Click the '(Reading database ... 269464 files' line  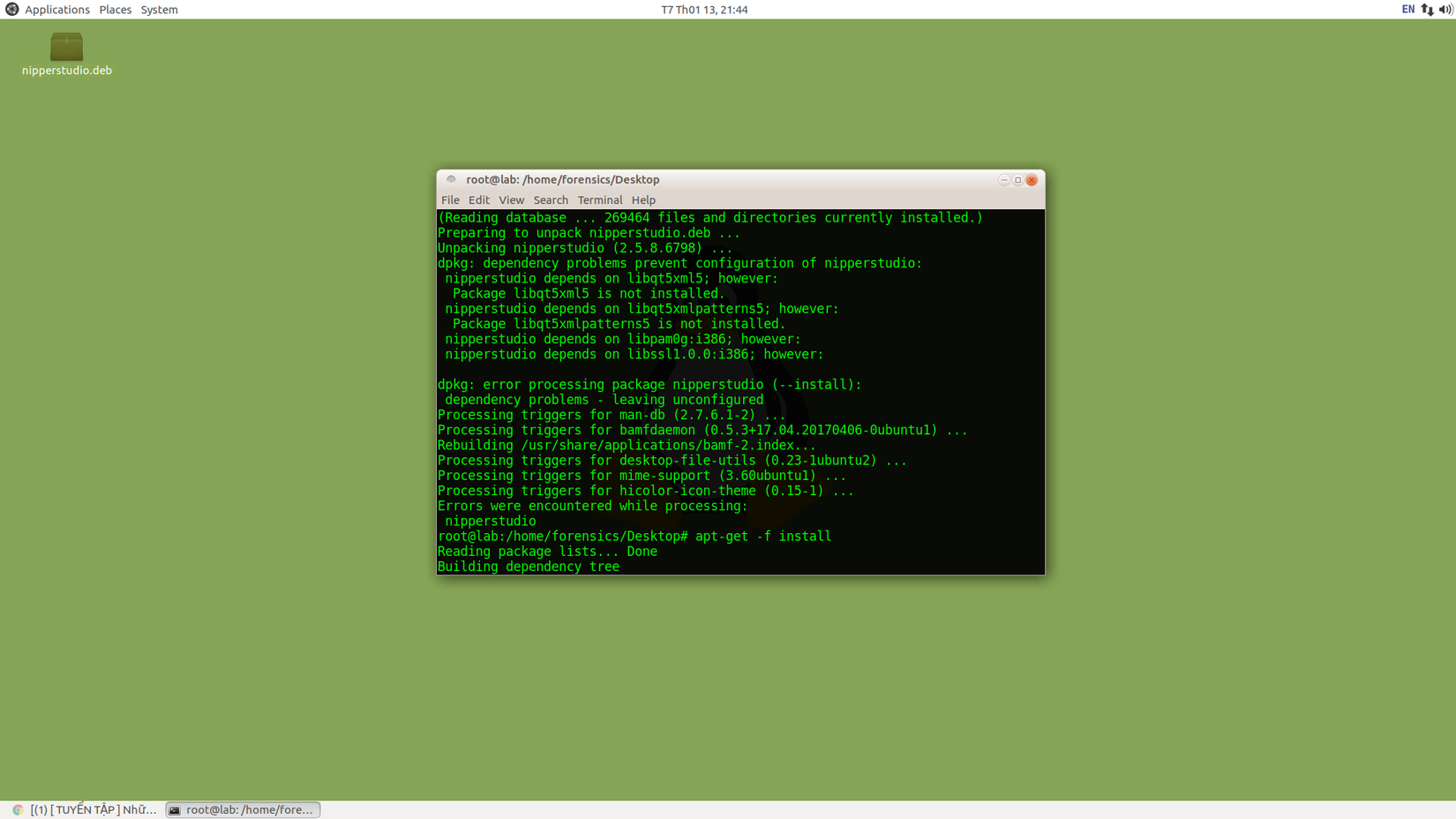710,218
